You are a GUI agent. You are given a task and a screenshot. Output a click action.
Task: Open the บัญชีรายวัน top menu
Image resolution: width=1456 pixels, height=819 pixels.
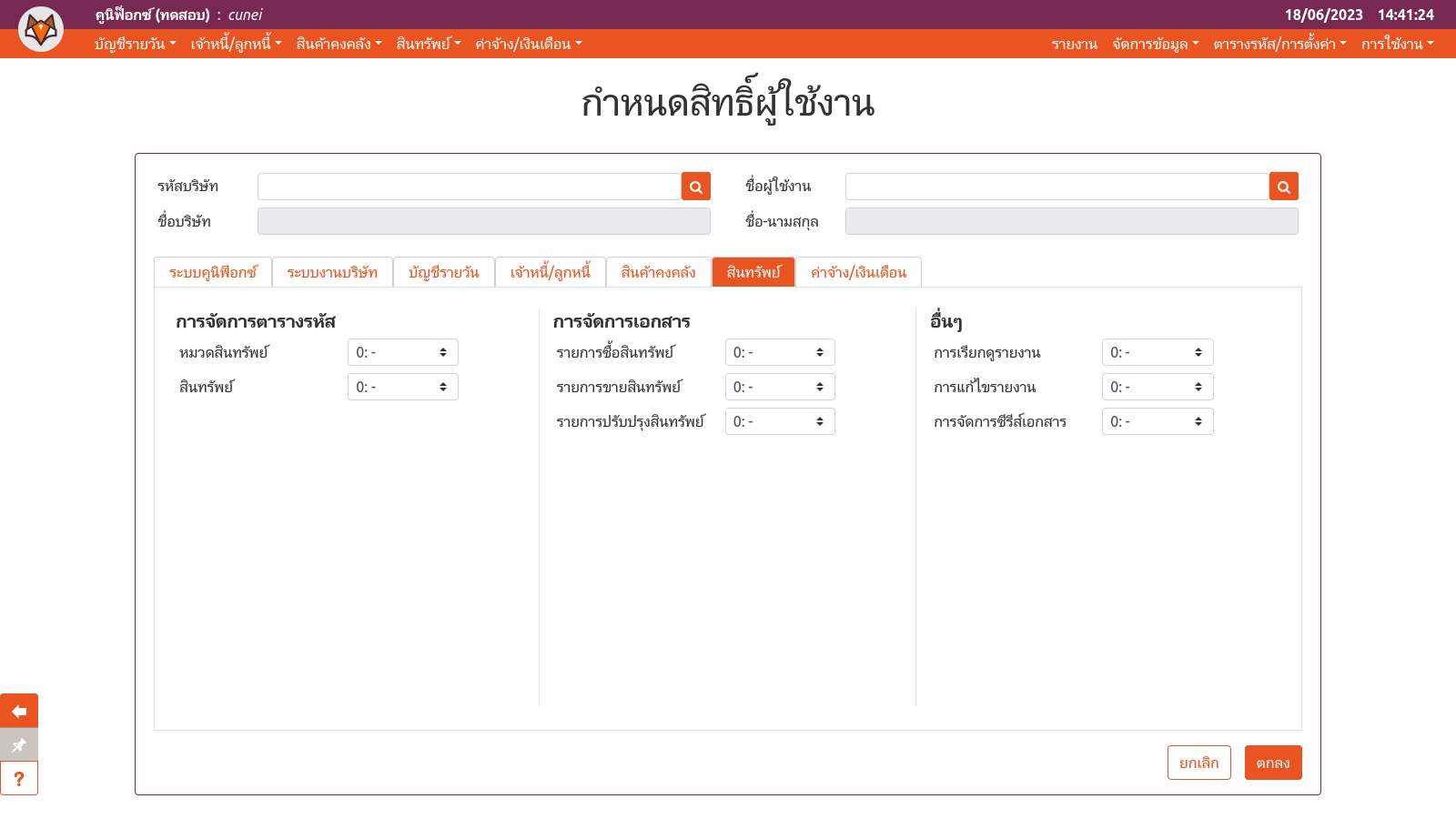tap(135, 44)
